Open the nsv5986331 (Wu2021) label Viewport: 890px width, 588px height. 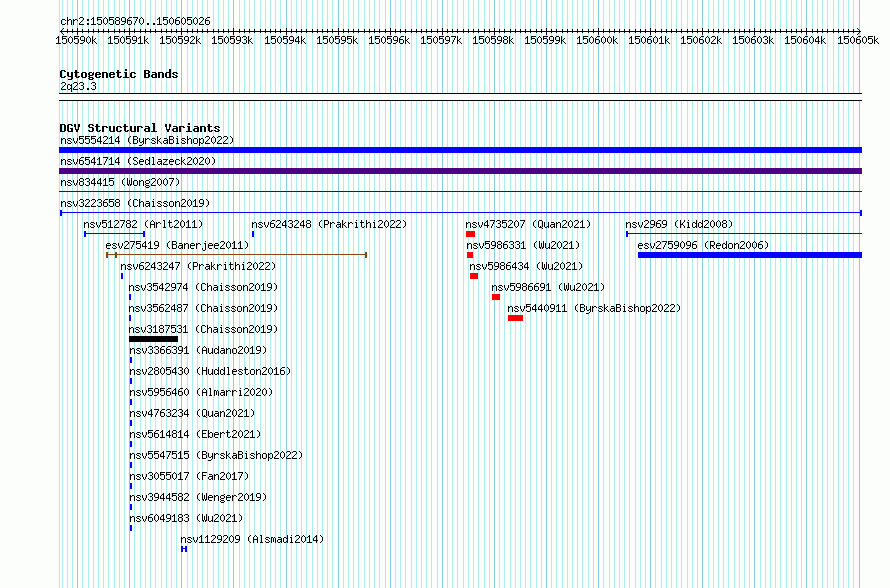tap(523, 245)
